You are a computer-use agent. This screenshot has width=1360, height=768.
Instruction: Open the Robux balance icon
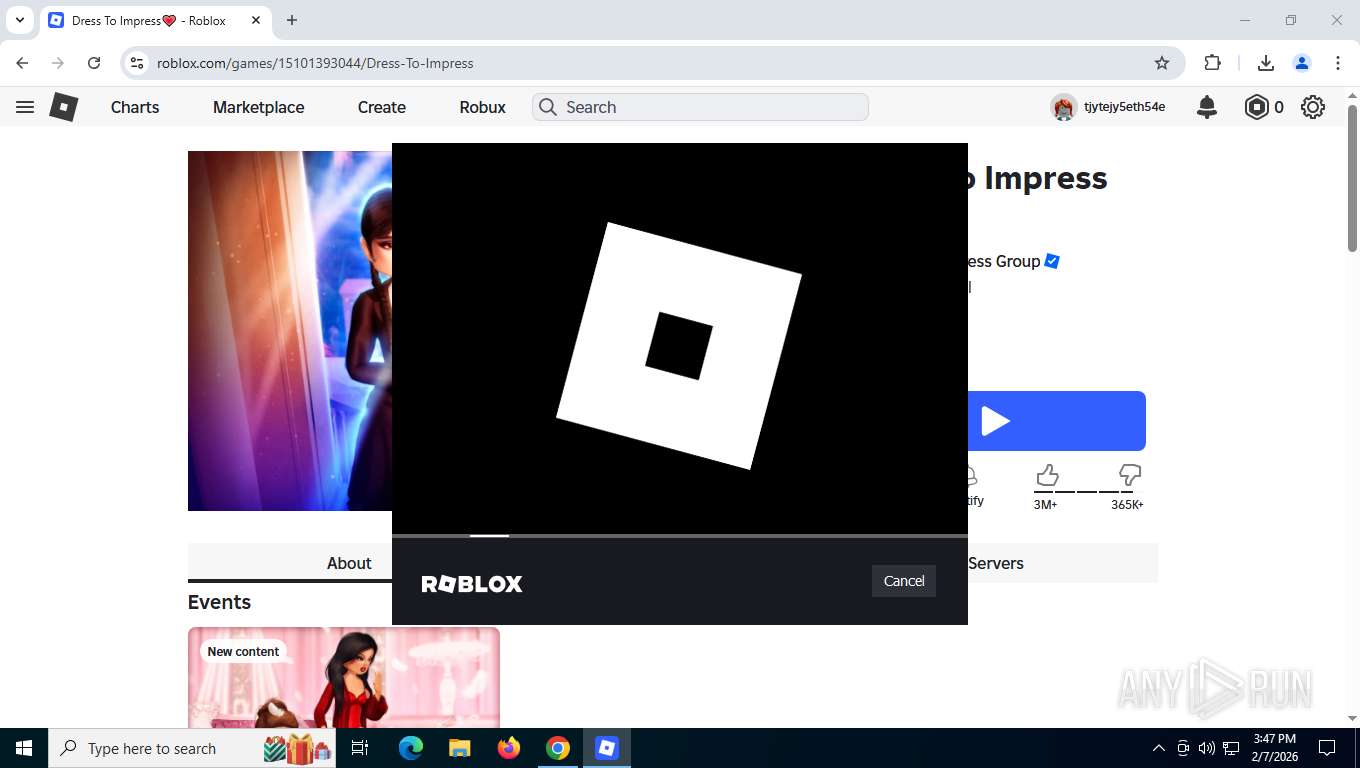pyautogui.click(x=1256, y=107)
